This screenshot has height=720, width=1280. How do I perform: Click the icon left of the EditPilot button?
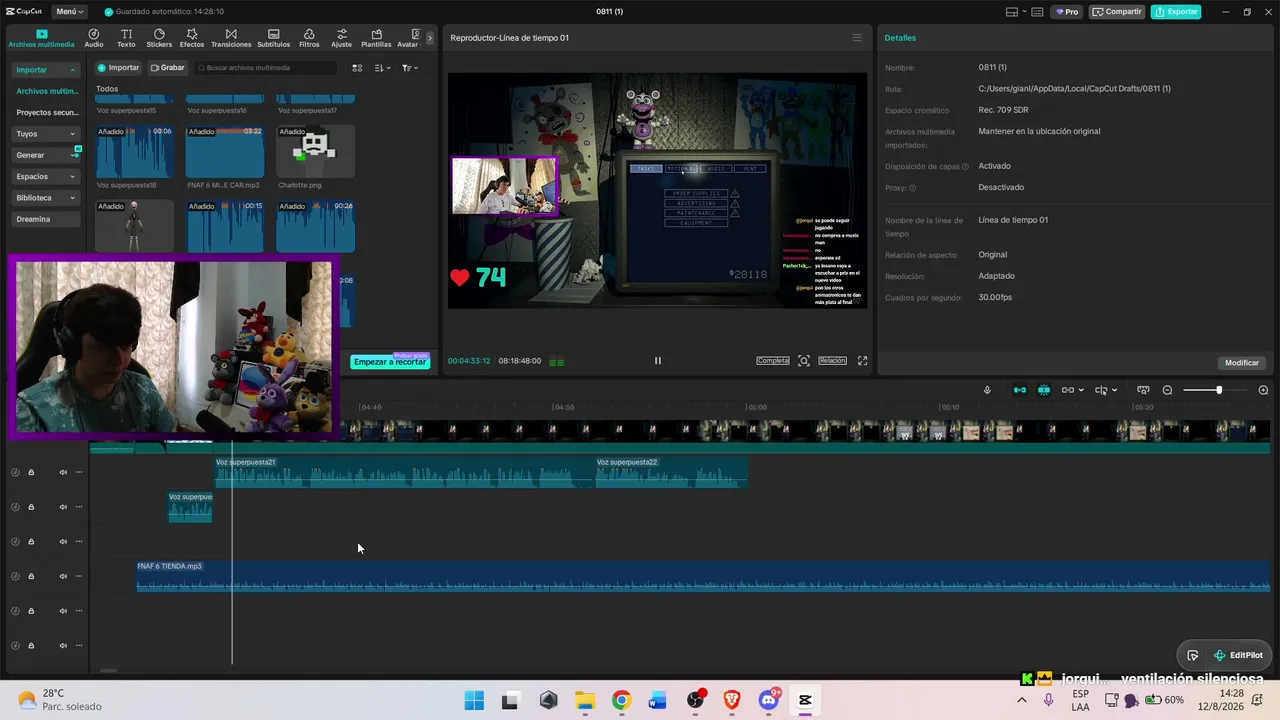pos(1193,655)
